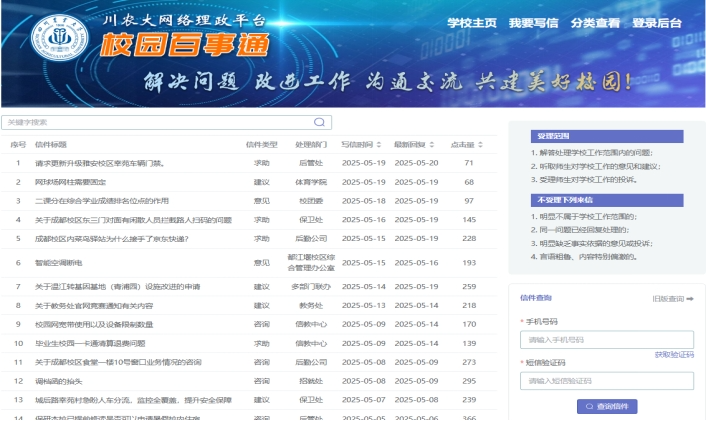Open the 调档函的抬头 letter
This screenshot has width=706, height=421.
(x=60, y=381)
